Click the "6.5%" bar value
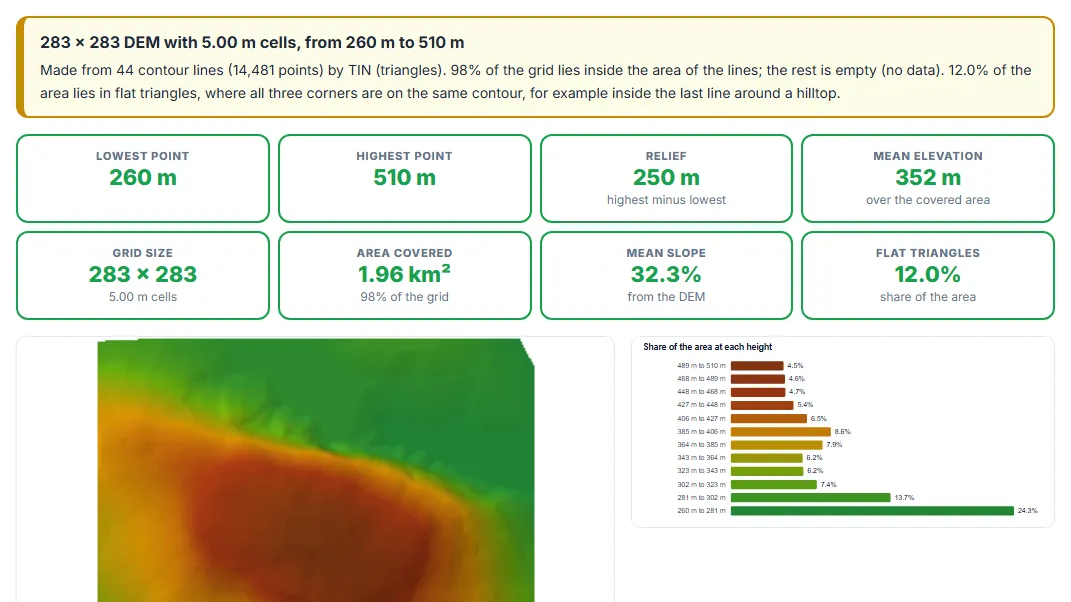 [819, 418]
